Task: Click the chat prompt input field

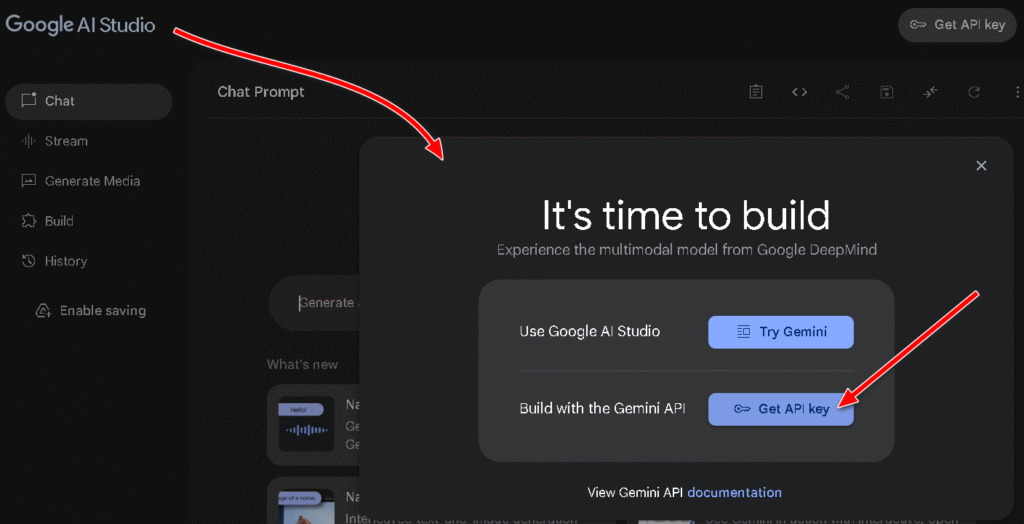Action: pos(315,303)
